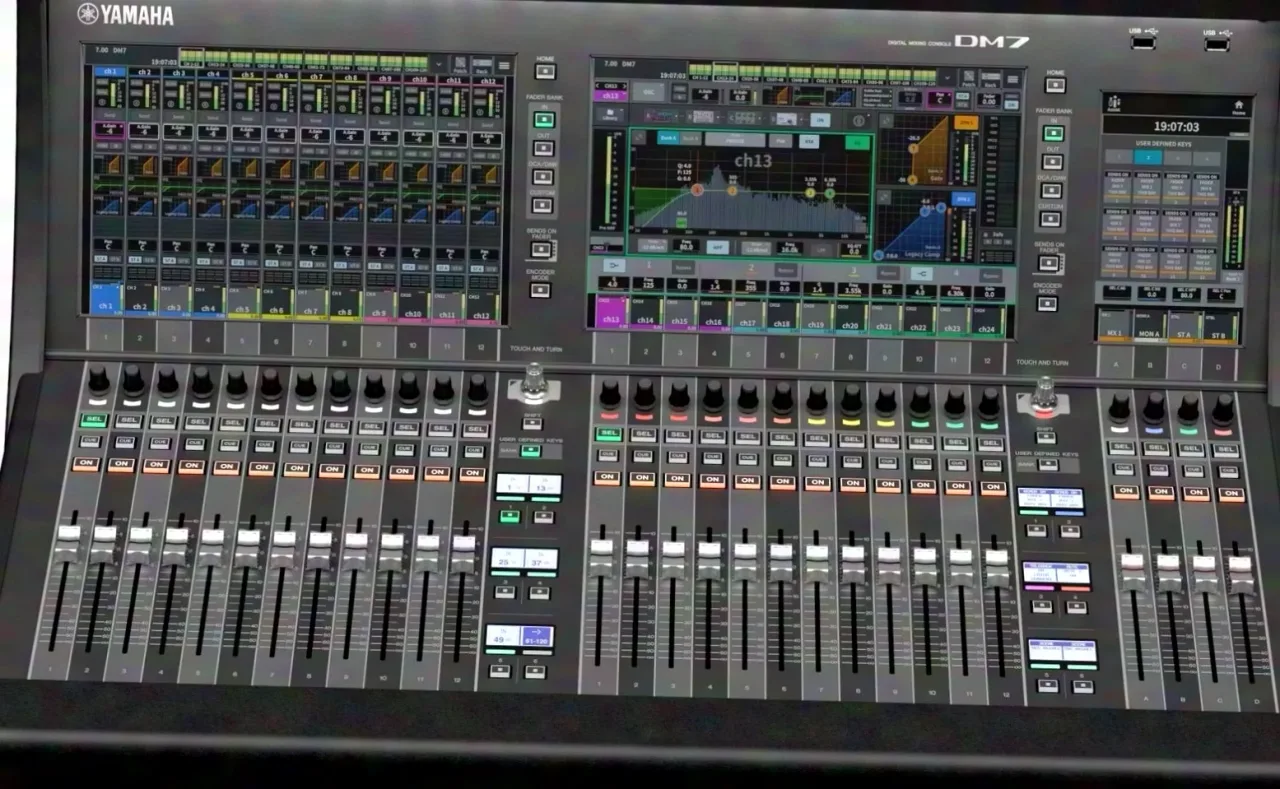The image size is (1280, 789).
Task: Toggle the ON key of left bay channel 1
Action: 85,464
